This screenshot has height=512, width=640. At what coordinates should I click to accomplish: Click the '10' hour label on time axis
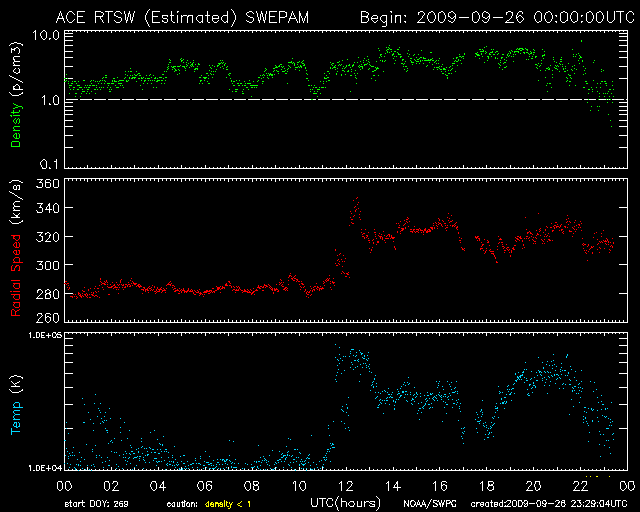(x=299, y=486)
